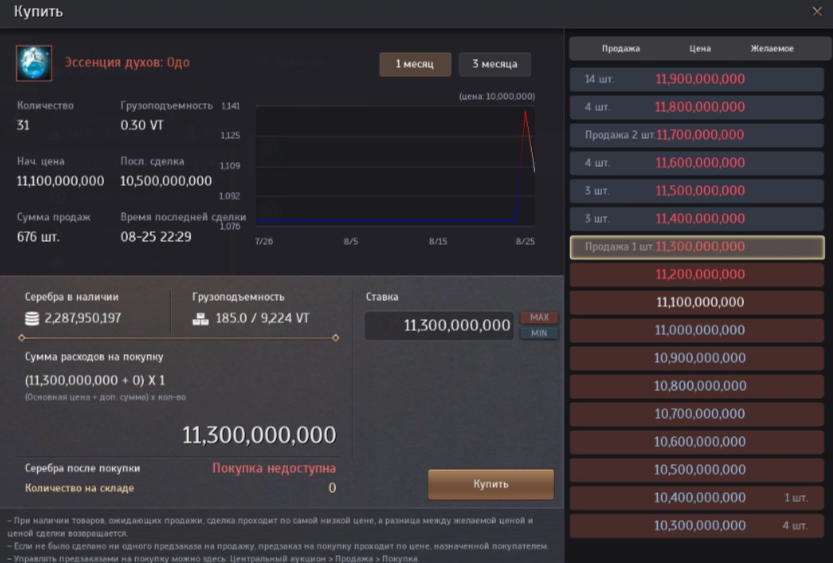Select the 11,400,000,000 price row
The image size is (833, 563).
(x=696, y=218)
